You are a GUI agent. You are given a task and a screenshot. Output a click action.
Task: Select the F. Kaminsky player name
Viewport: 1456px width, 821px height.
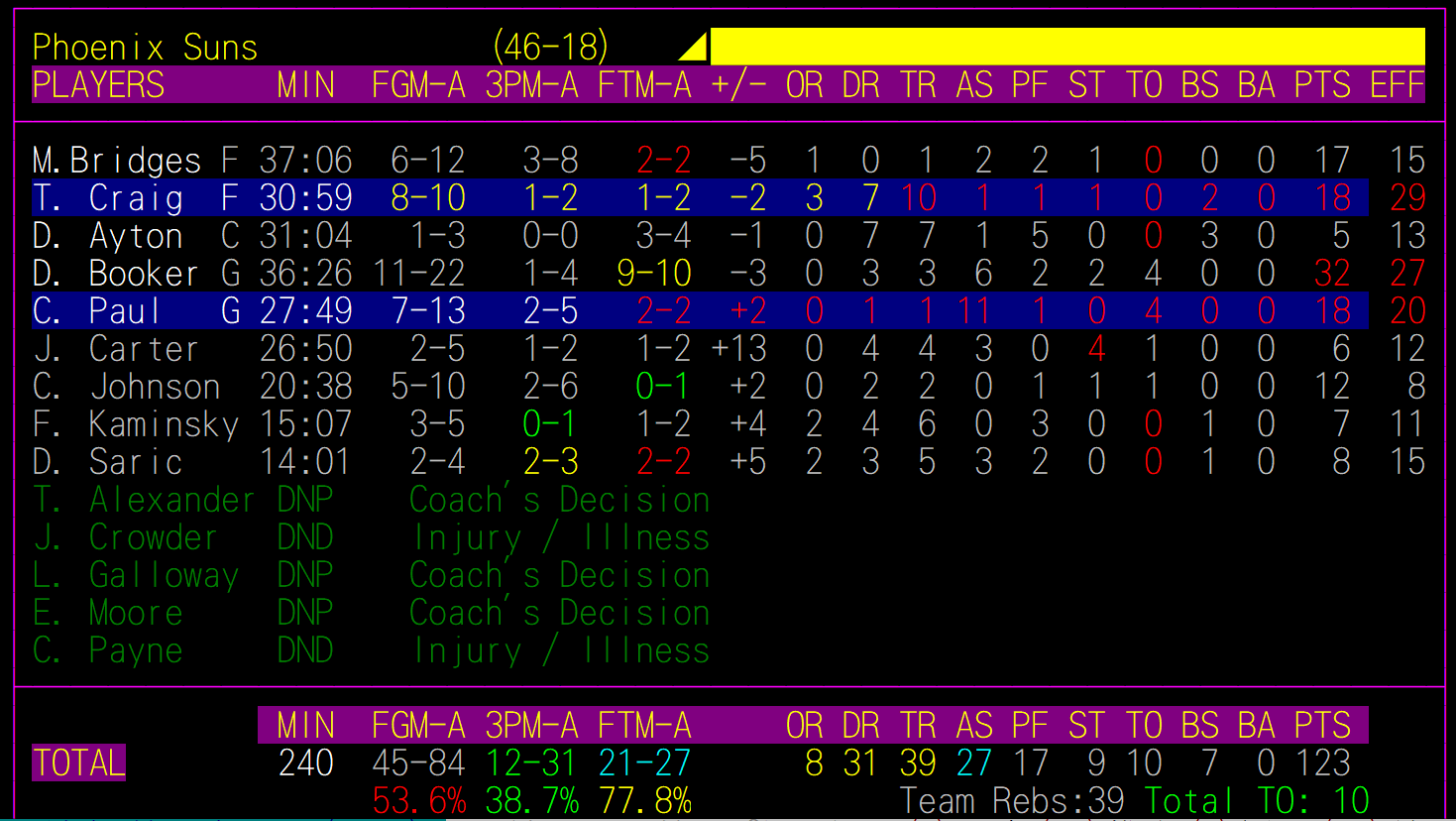click(136, 424)
